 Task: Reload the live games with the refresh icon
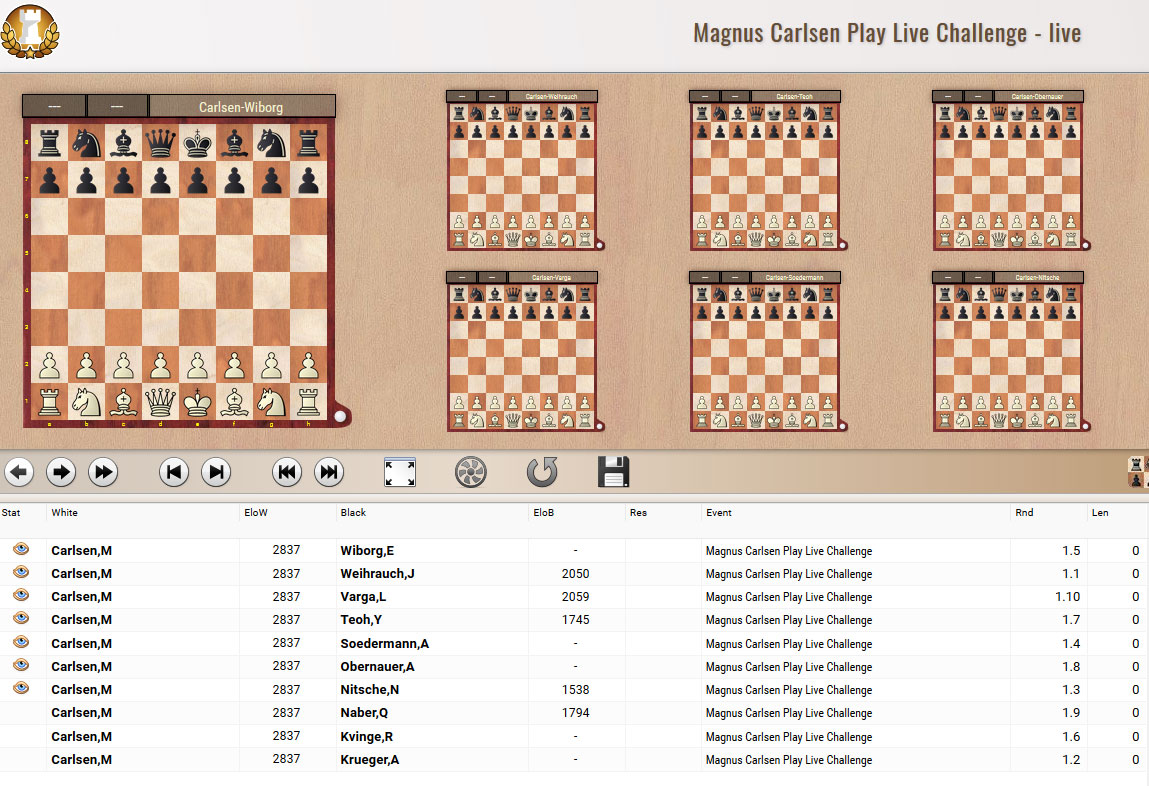click(x=543, y=471)
